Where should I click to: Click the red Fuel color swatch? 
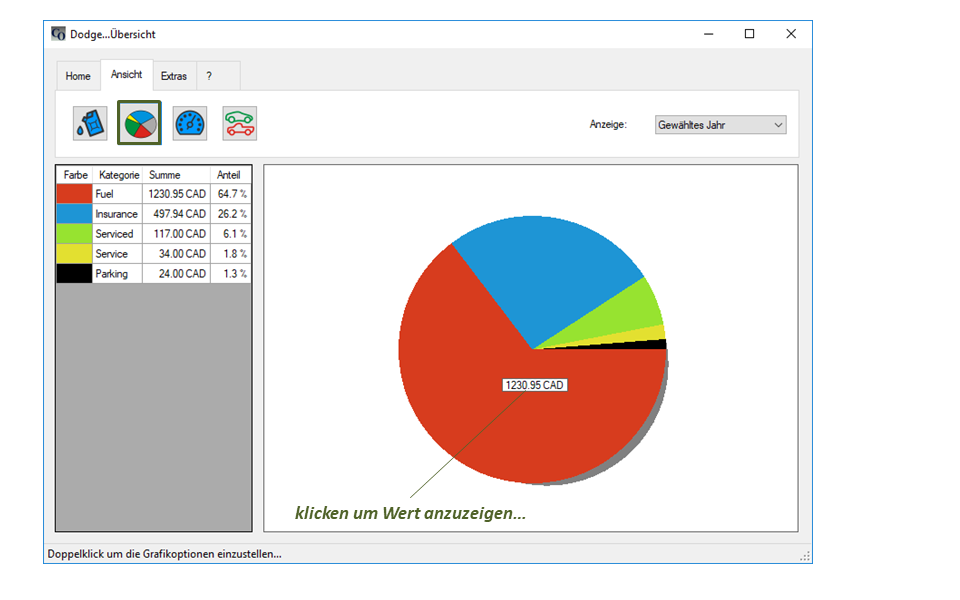[x=74, y=194]
